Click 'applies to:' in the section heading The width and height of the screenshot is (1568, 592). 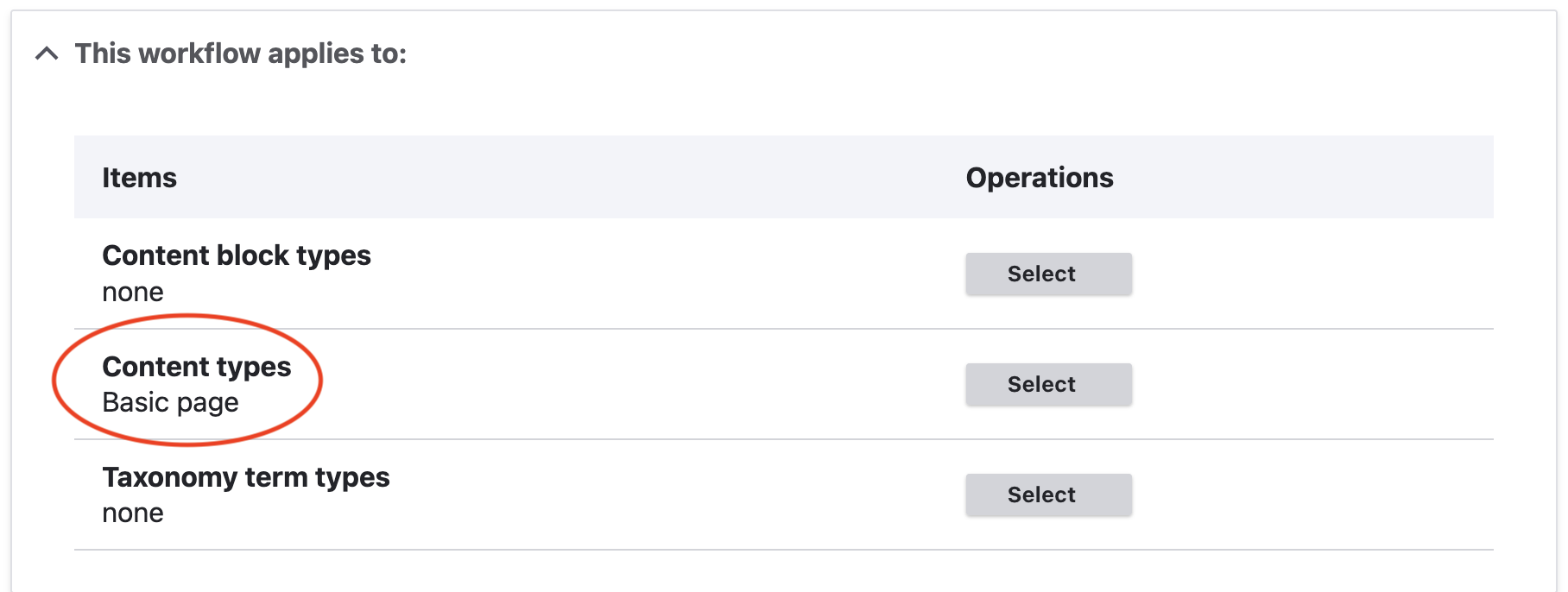337,54
